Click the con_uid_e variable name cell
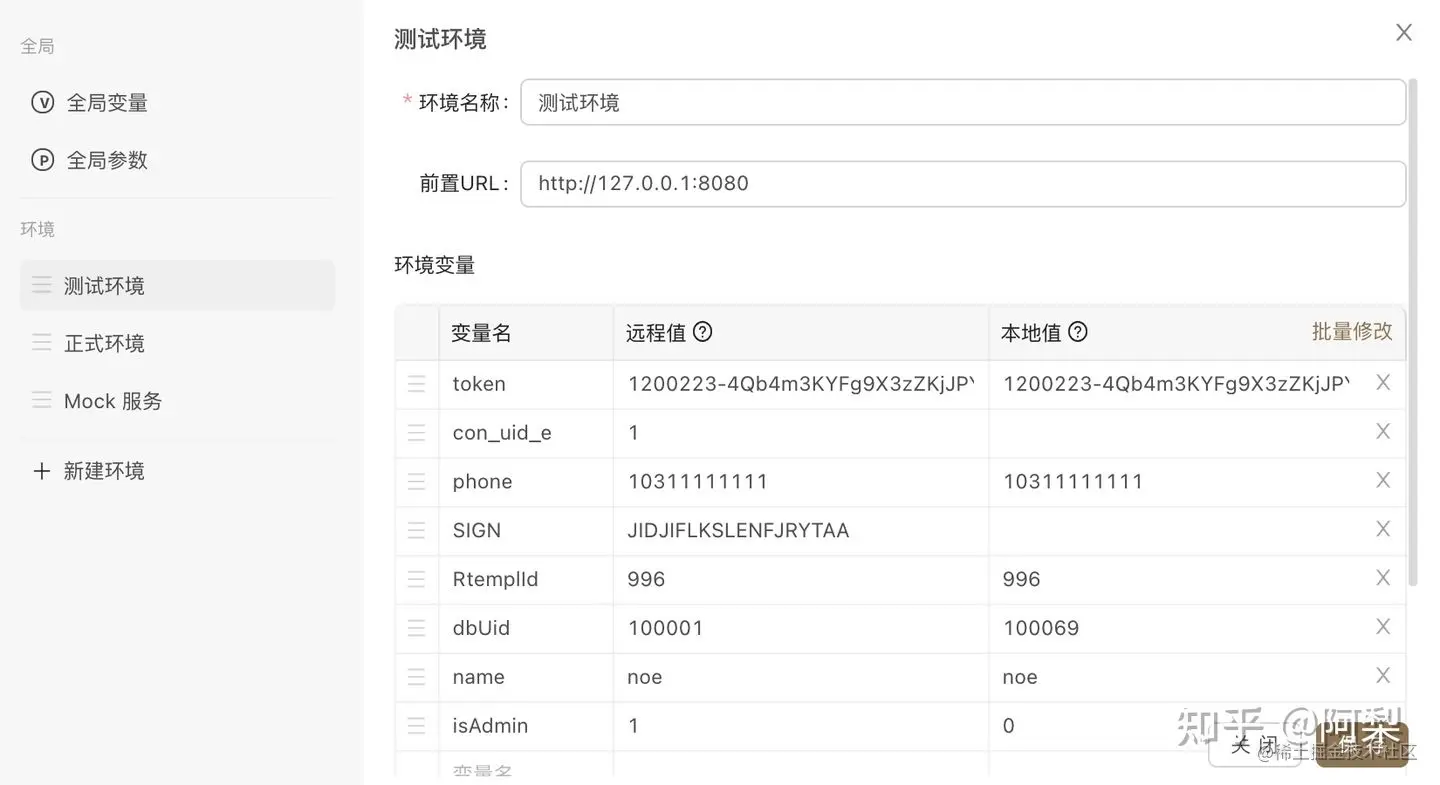Image resolution: width=1440 pixels, height=785 pixels. (x=526, y=433)
